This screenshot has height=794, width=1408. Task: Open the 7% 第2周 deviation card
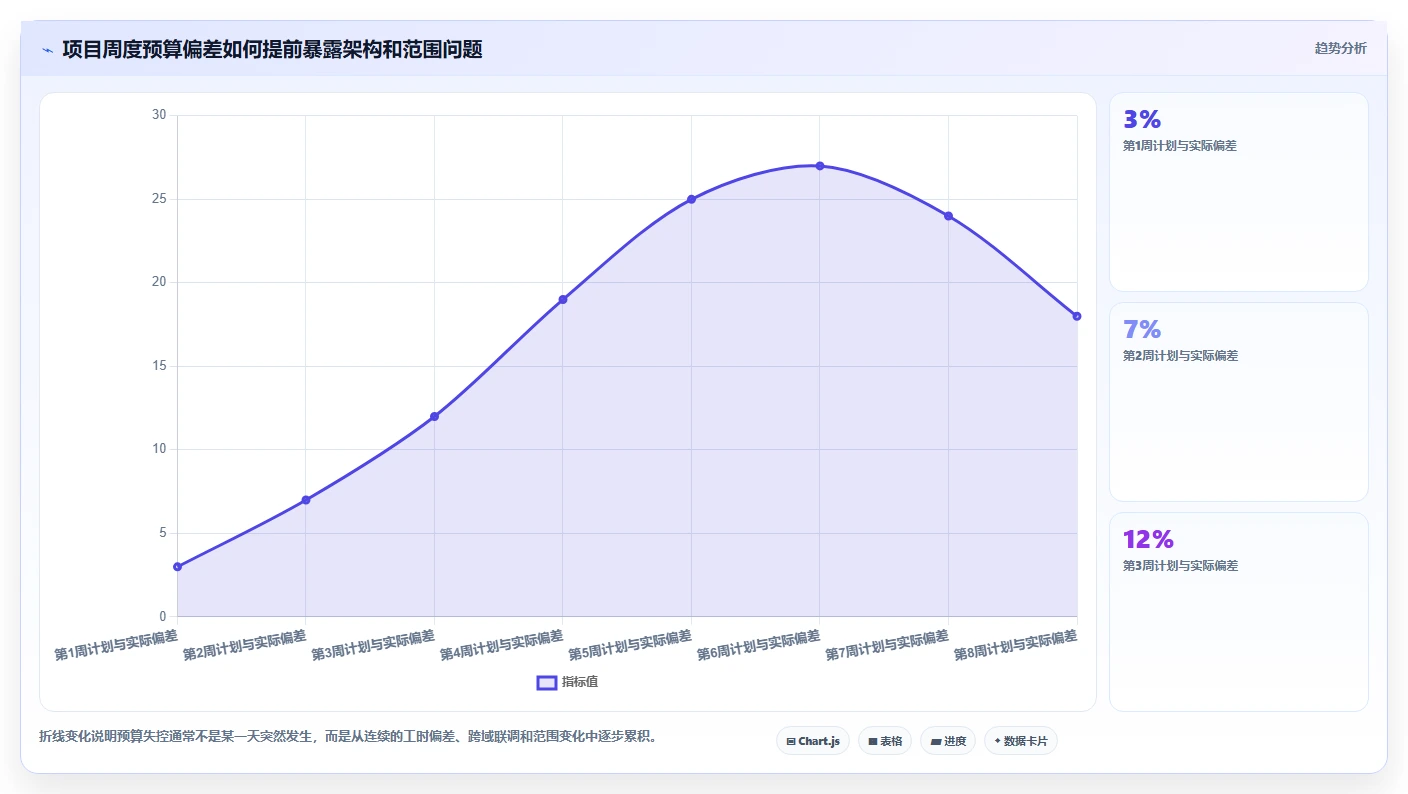coord(1239,402)
